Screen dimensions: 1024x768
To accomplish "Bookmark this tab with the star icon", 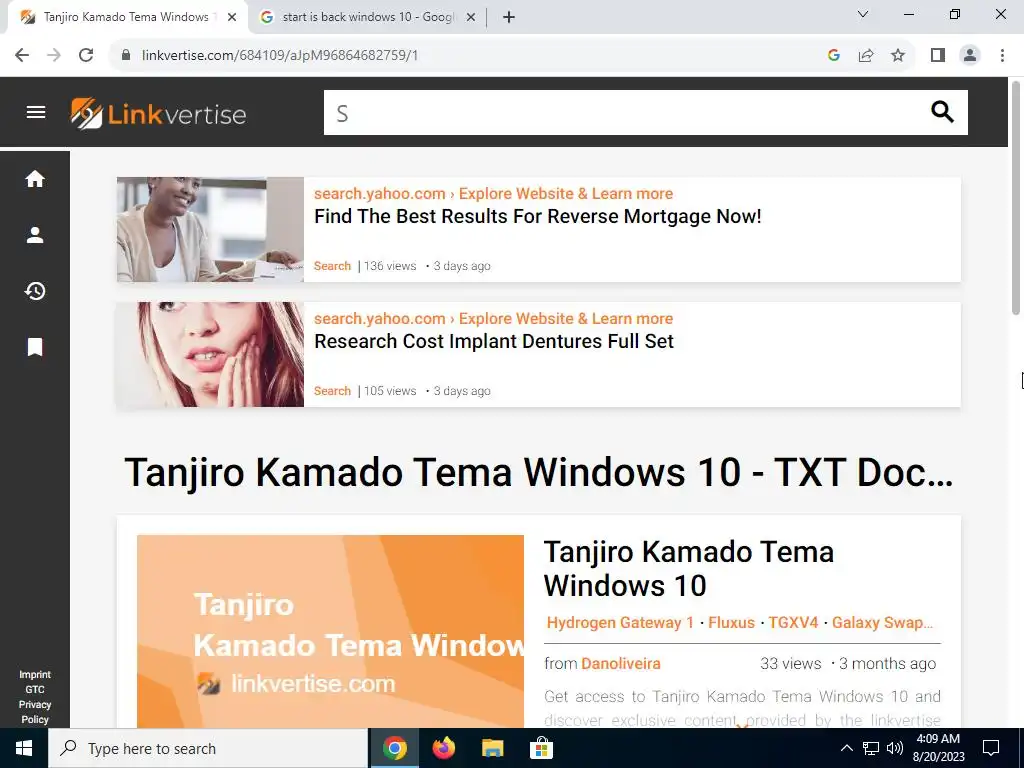I will click(x=898, y=55).
